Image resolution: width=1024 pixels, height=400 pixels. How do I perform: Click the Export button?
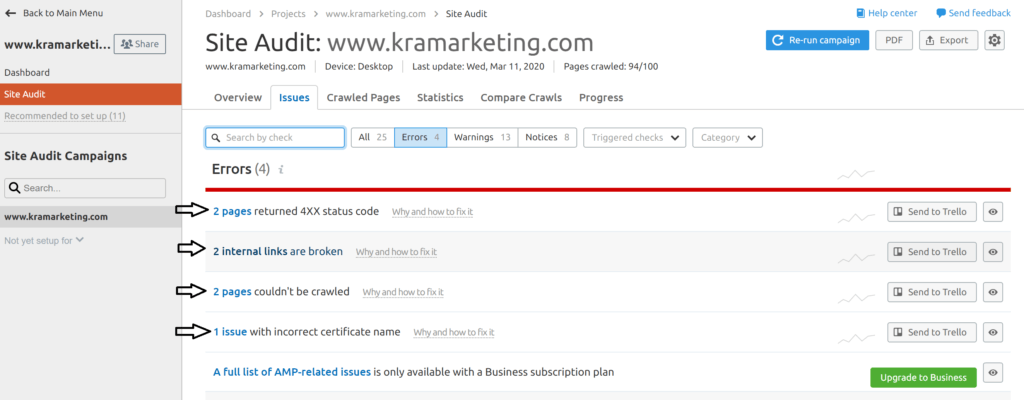[948, 40]
